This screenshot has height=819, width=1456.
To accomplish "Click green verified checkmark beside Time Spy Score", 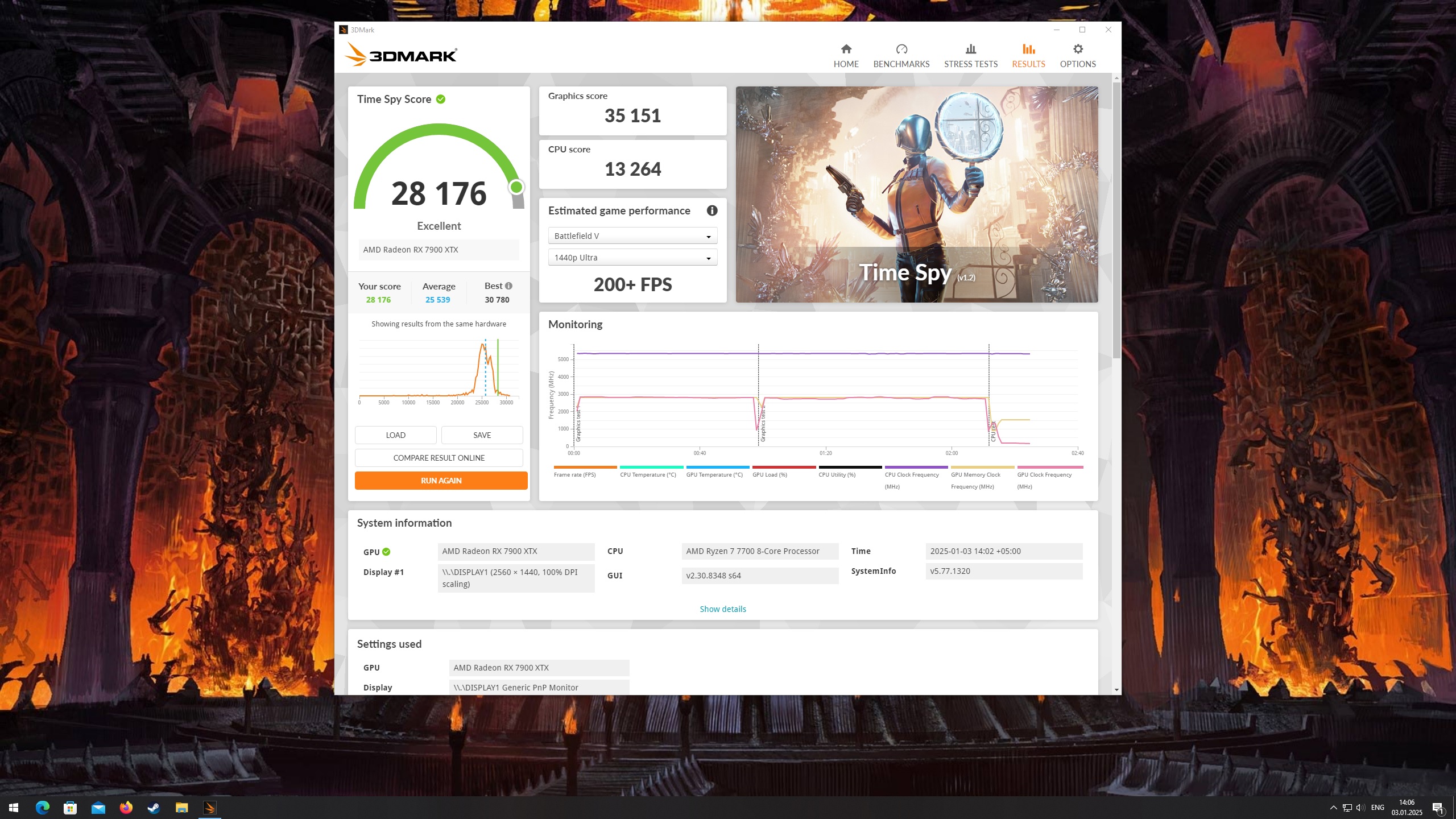I will [441, 100].
